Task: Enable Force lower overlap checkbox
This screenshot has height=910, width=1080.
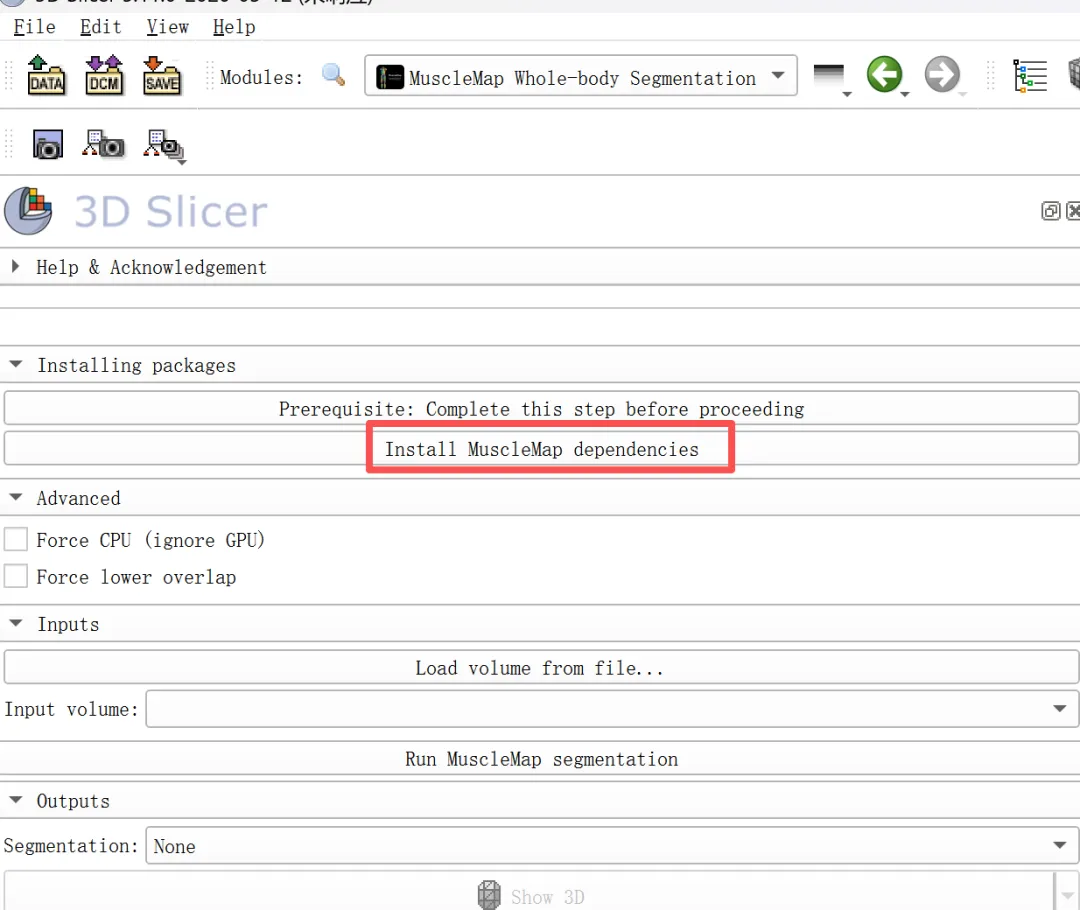Action: pos(16,576)
